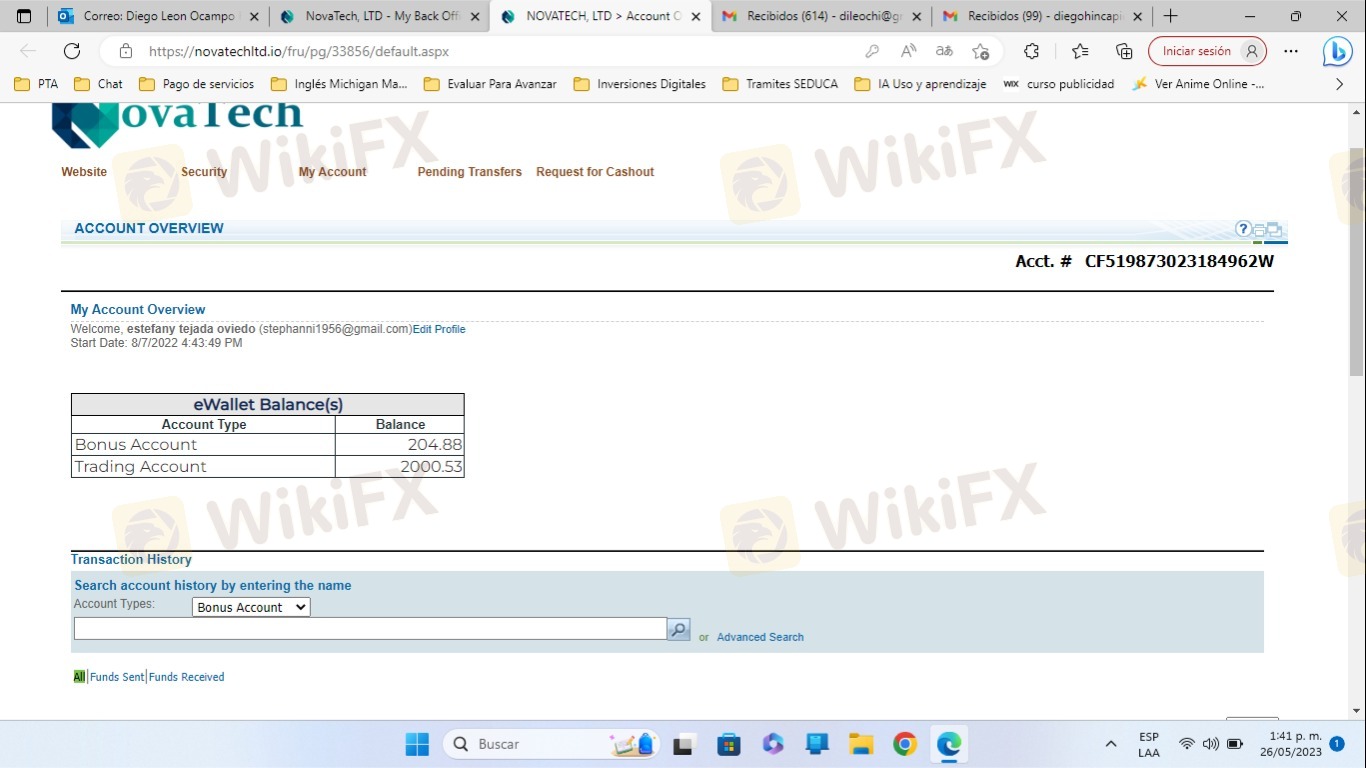Open Ver Anime Online bookmark

(1198, 84)
